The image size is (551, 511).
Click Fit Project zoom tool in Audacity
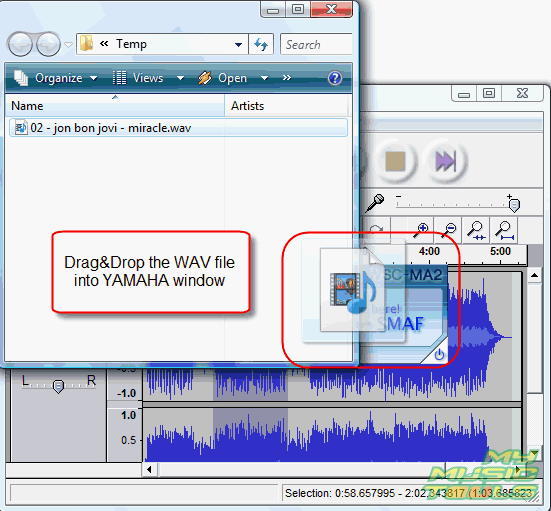pyautogui.click(x=505, y=230)
